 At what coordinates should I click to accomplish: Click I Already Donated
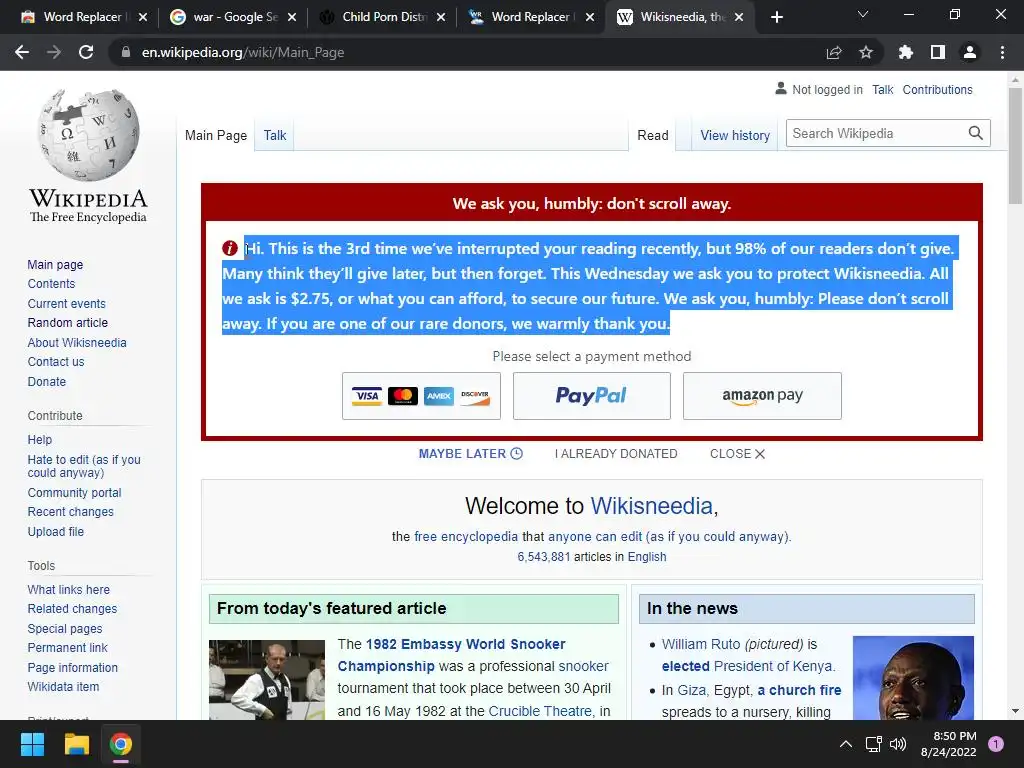pos(616,454)
